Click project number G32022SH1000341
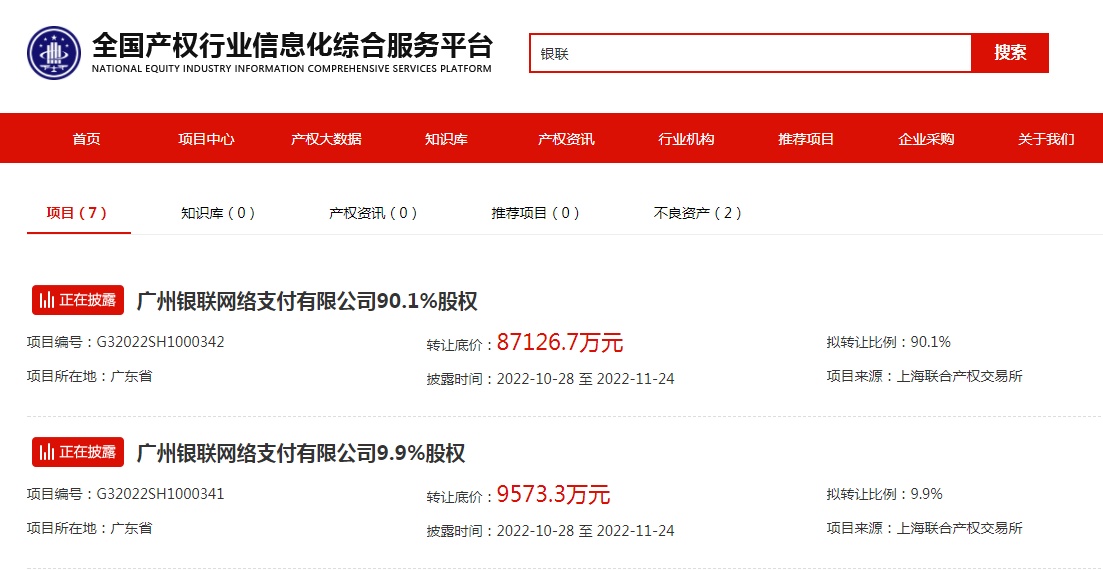 point(160,494)
